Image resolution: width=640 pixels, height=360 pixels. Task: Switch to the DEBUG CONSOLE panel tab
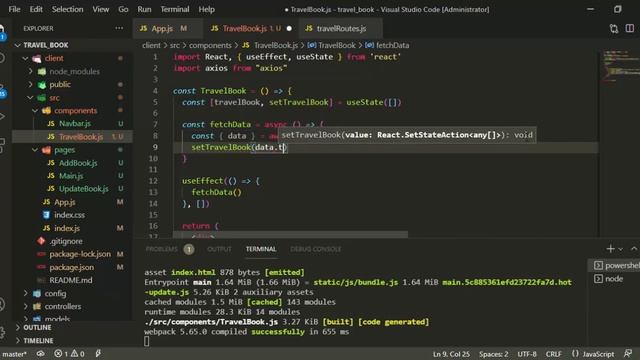tap(316, 249)
